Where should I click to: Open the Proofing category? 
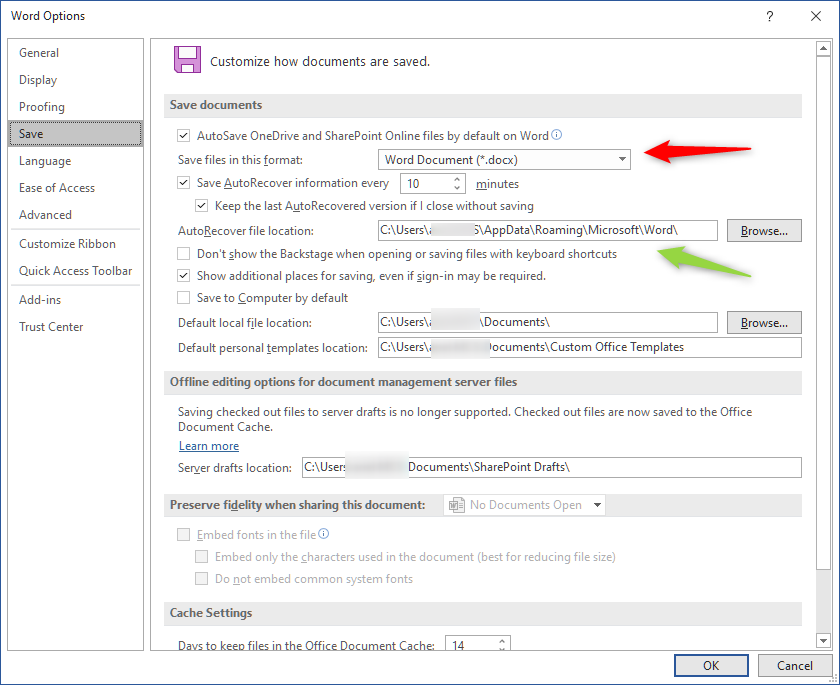pos(76,107)
